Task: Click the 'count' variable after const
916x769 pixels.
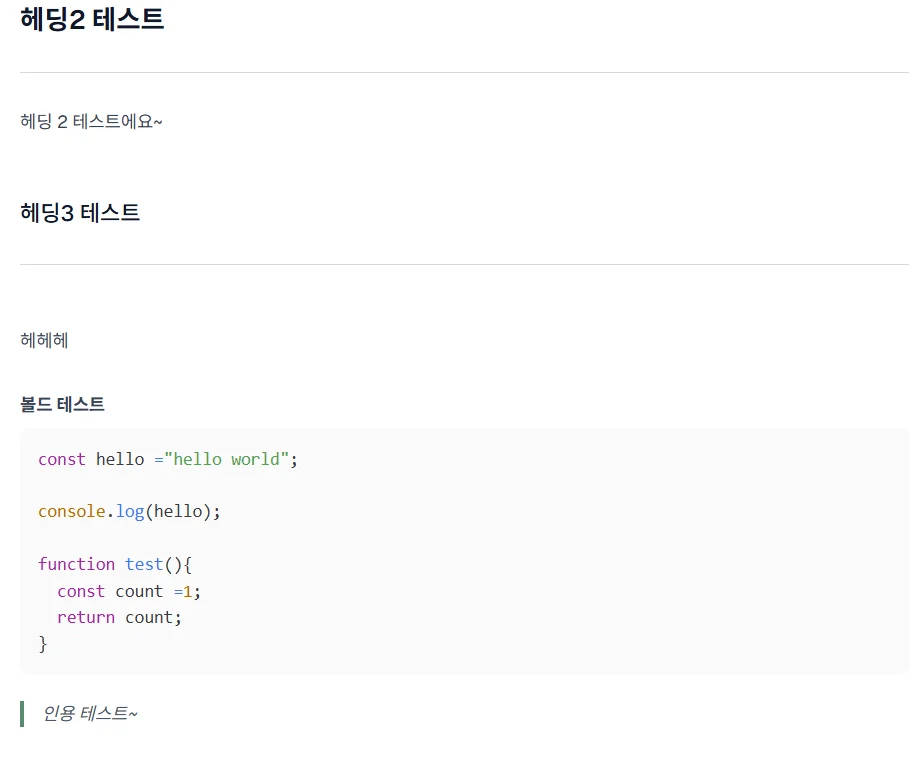Action: pyautogui.click(x=139, y=591)
